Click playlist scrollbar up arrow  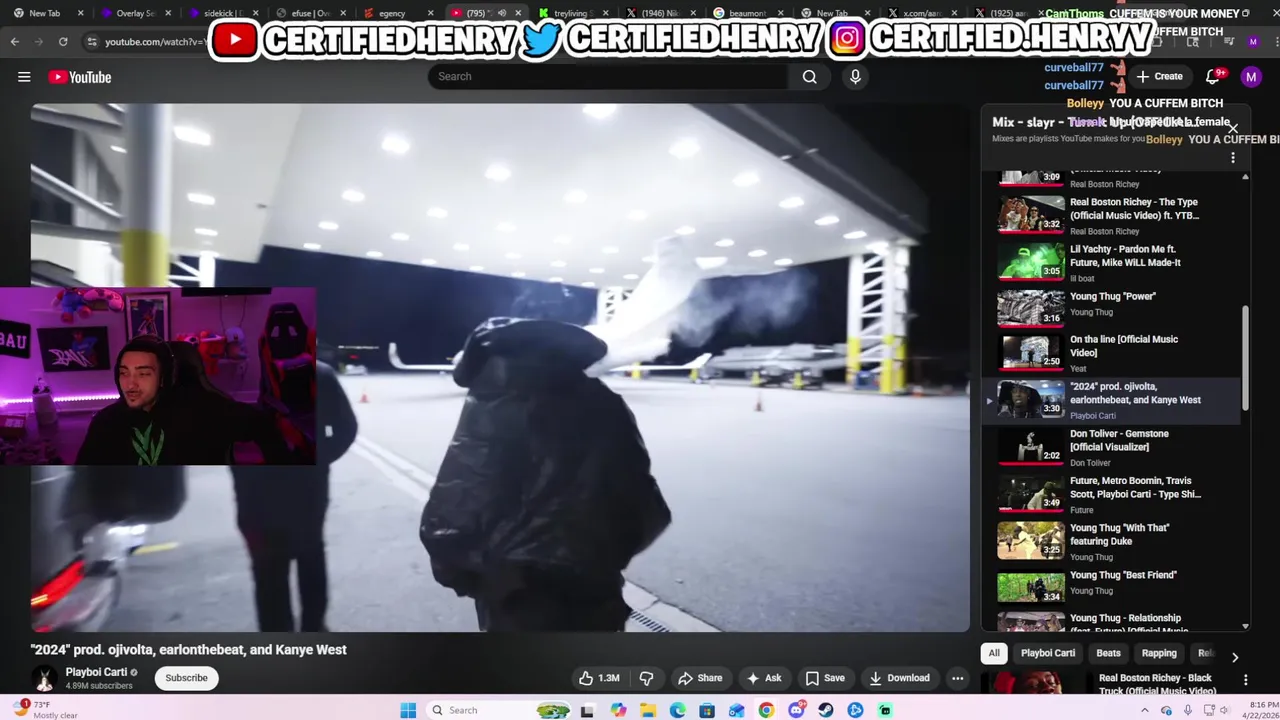pos(1245,177)
